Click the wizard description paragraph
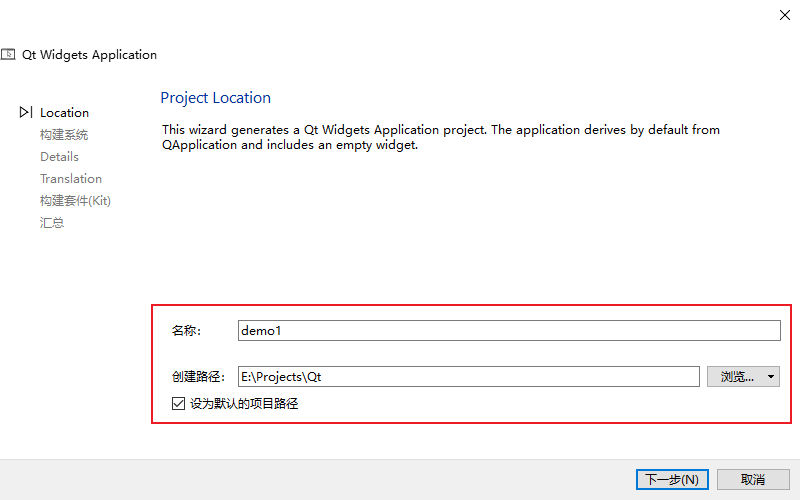This screenshot has width=800, height=500. (440, 137)
